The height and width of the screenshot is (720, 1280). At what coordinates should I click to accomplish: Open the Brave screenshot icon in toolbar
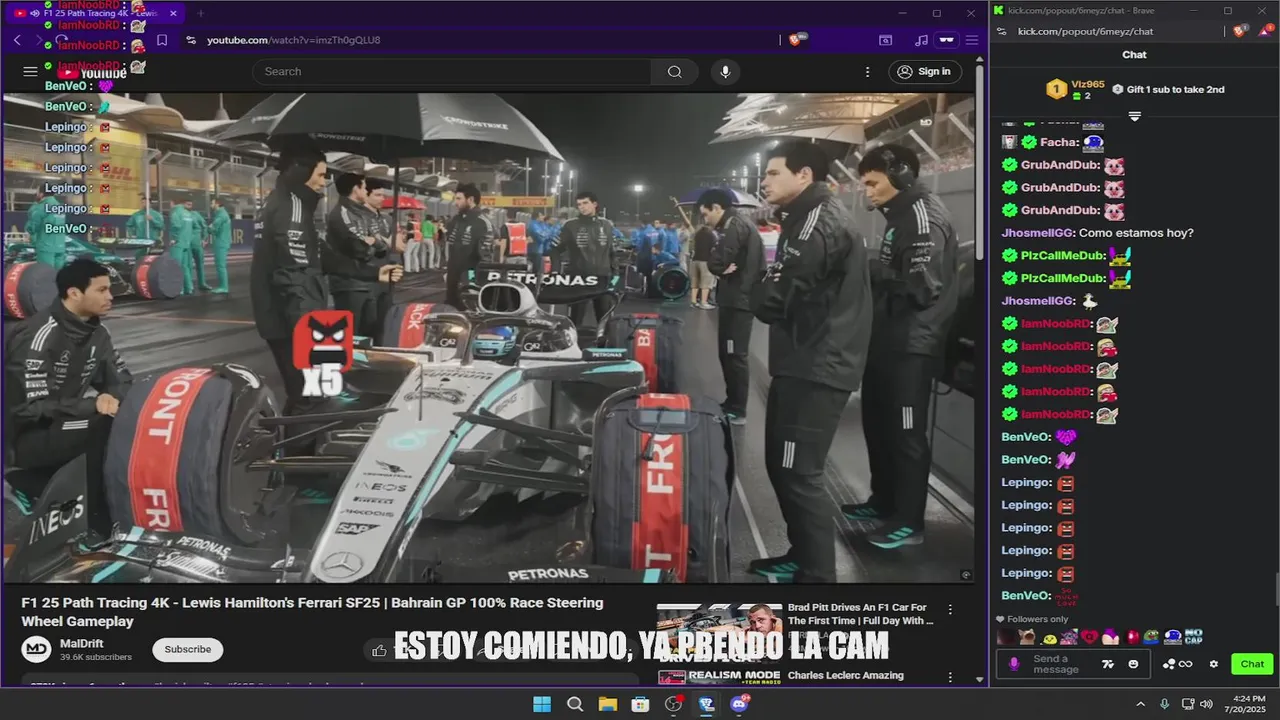pos(885,40)
